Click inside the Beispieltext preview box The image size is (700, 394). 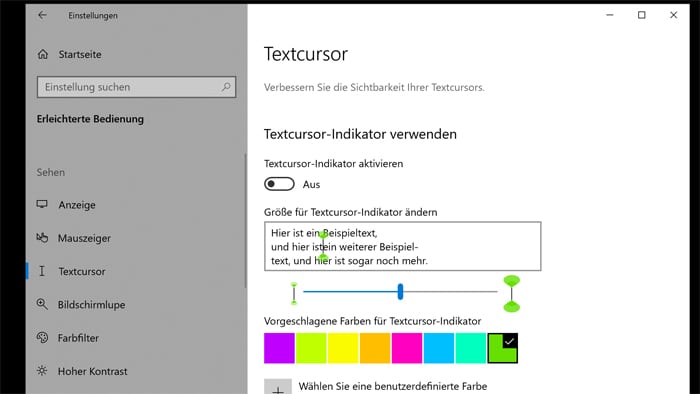403,246
